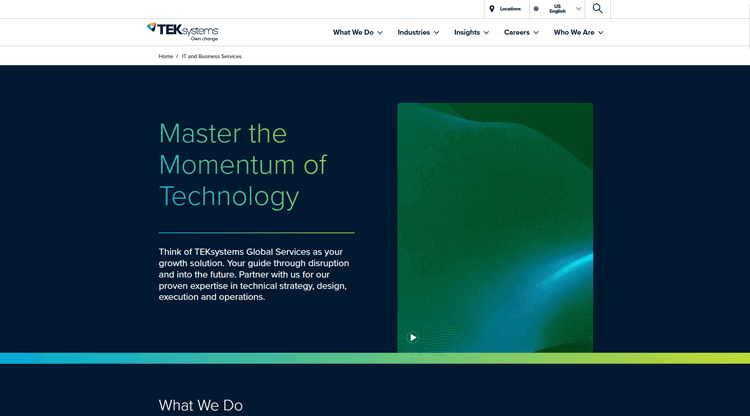Open the Locations link
Screen dimensions: 750x416
510,9
